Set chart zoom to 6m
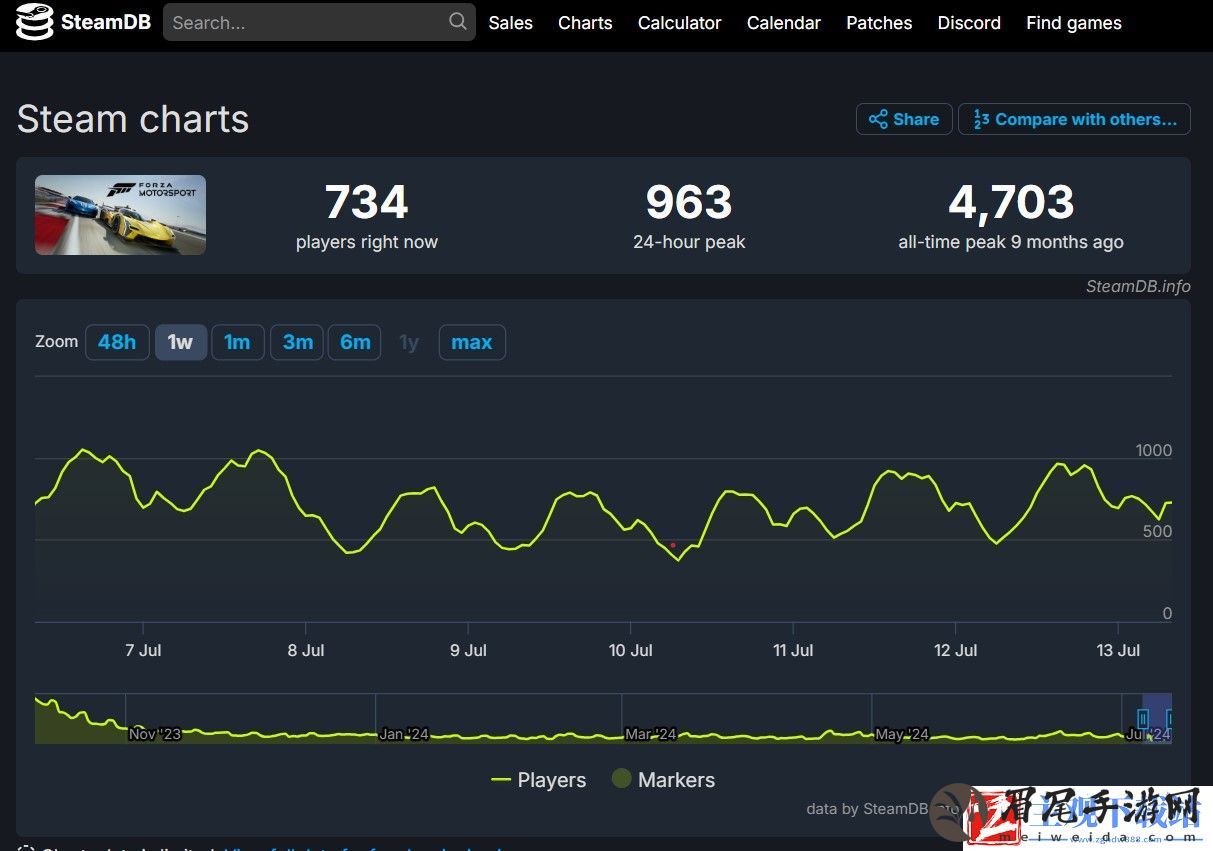This screenshot has height=851, width=1213. coord(355,342)
